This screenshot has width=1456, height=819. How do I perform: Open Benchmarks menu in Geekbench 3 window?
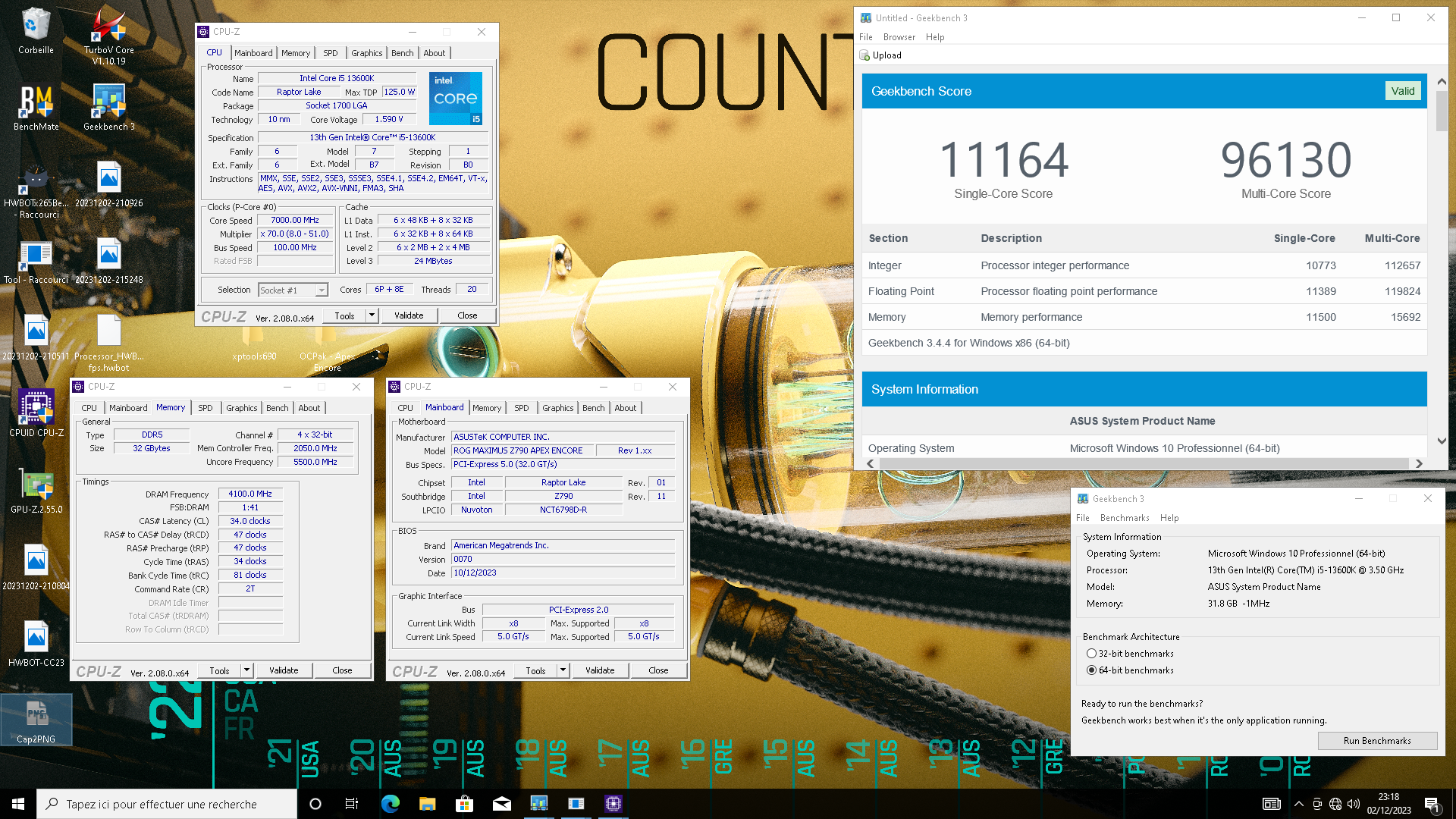[1125, 518]
